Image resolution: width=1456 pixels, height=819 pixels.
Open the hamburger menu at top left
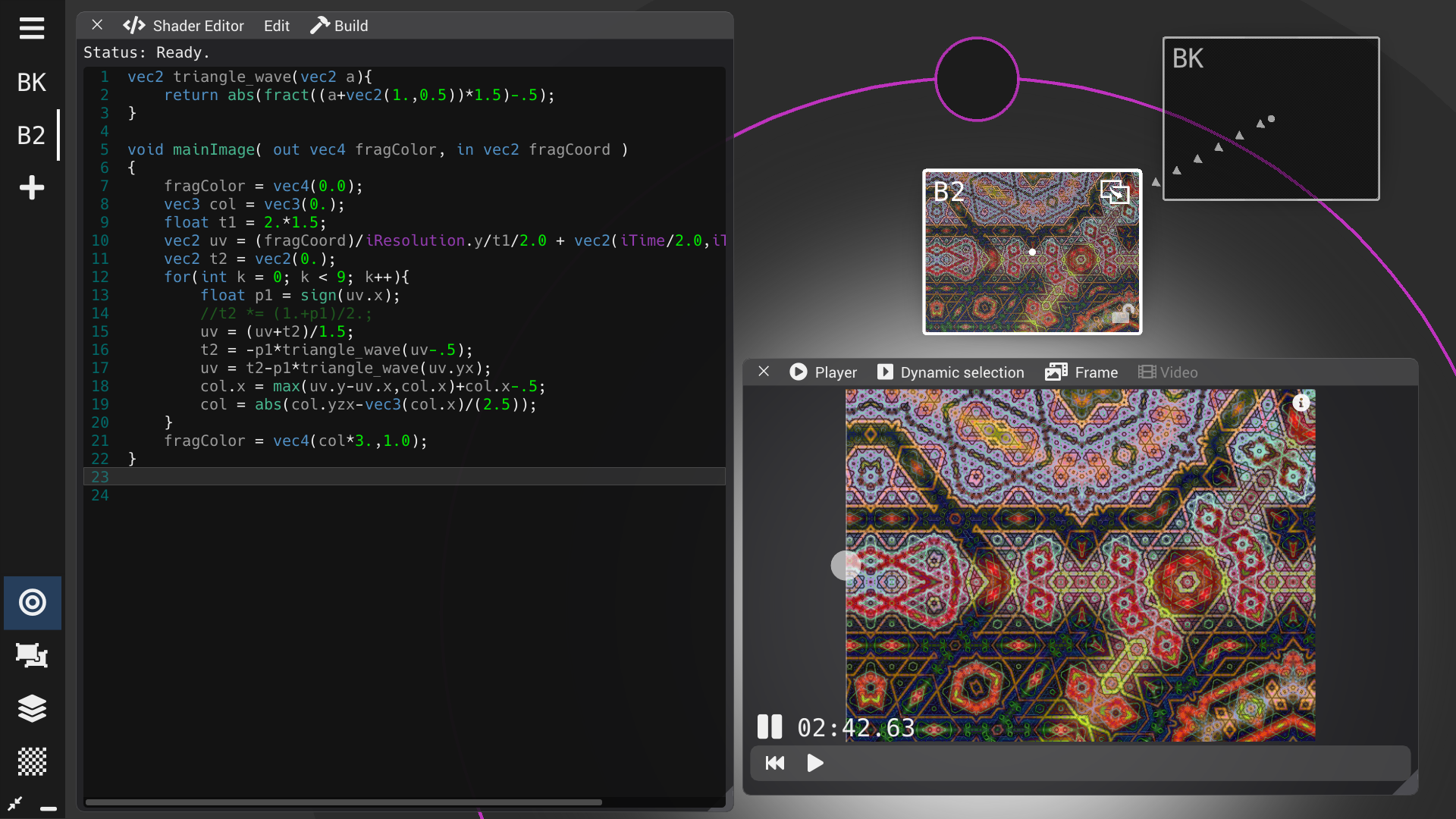(31, 28)
